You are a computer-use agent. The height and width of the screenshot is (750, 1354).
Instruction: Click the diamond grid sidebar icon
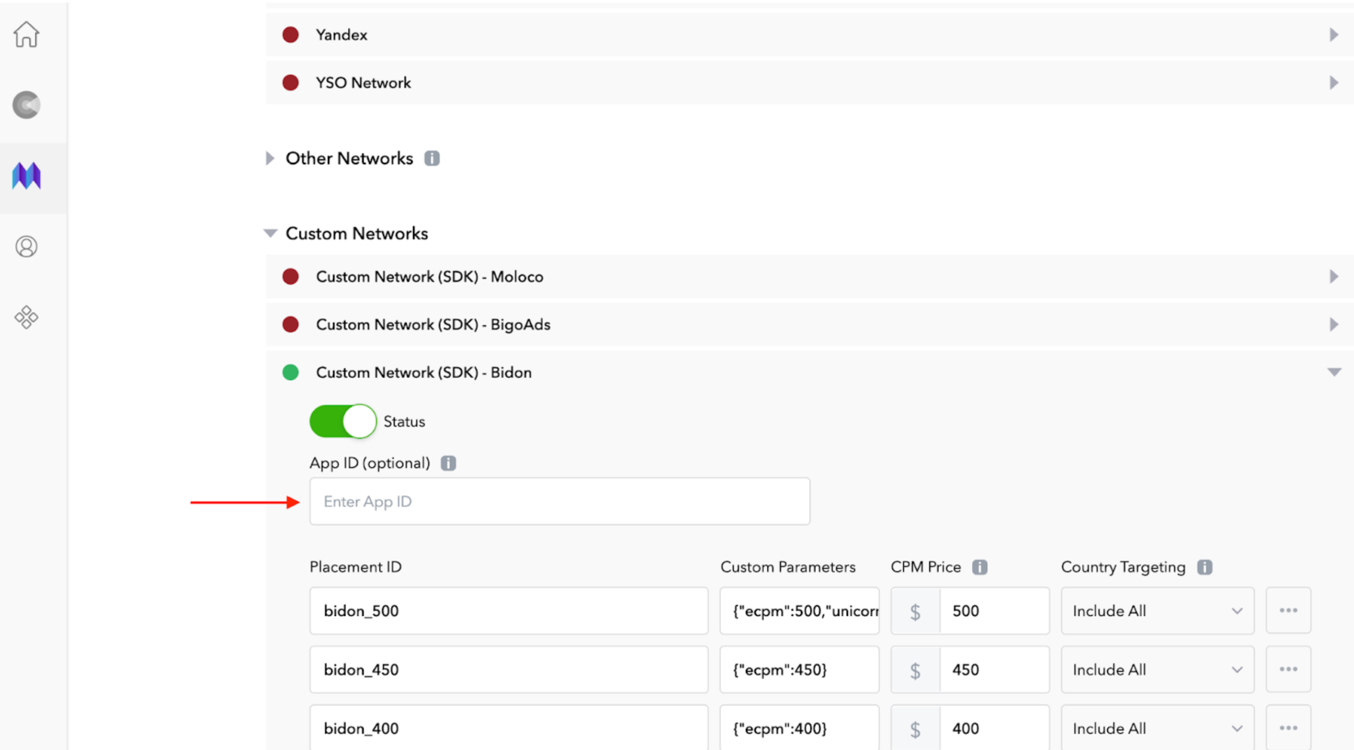point(26,318)
